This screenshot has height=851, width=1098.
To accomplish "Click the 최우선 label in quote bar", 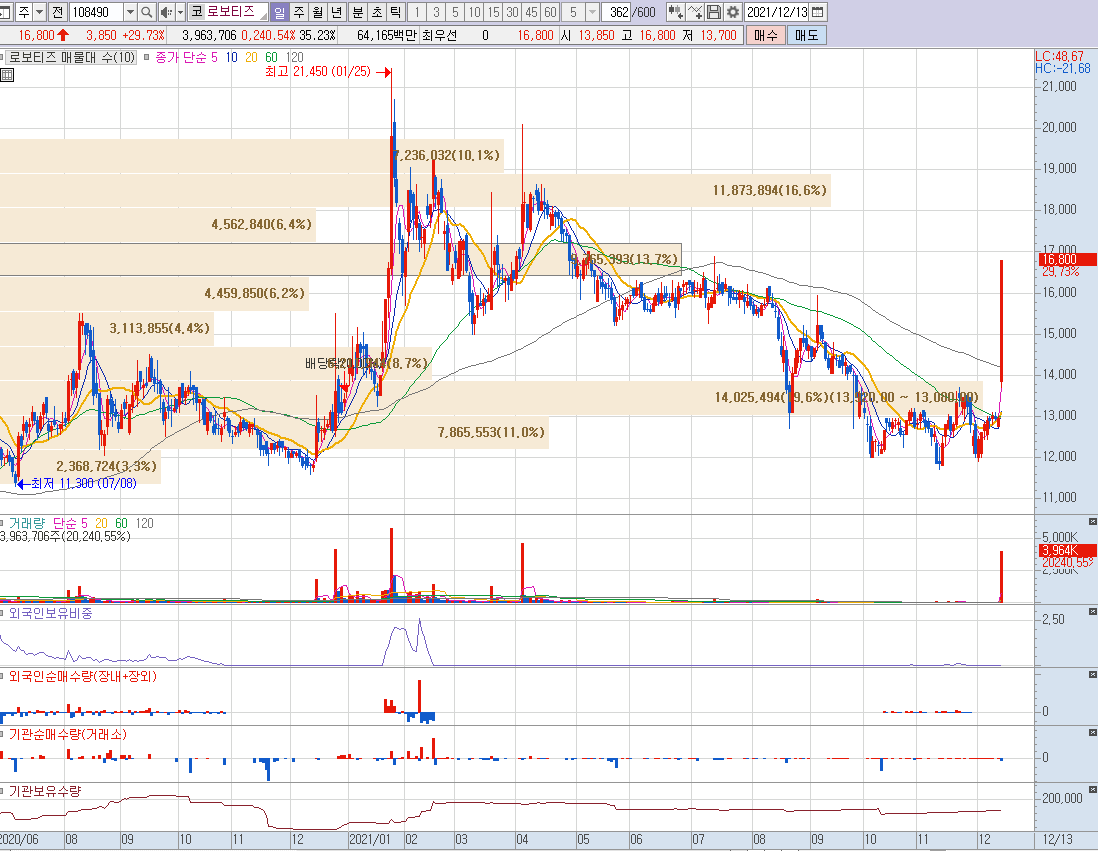I will click(x=440, y=35).
